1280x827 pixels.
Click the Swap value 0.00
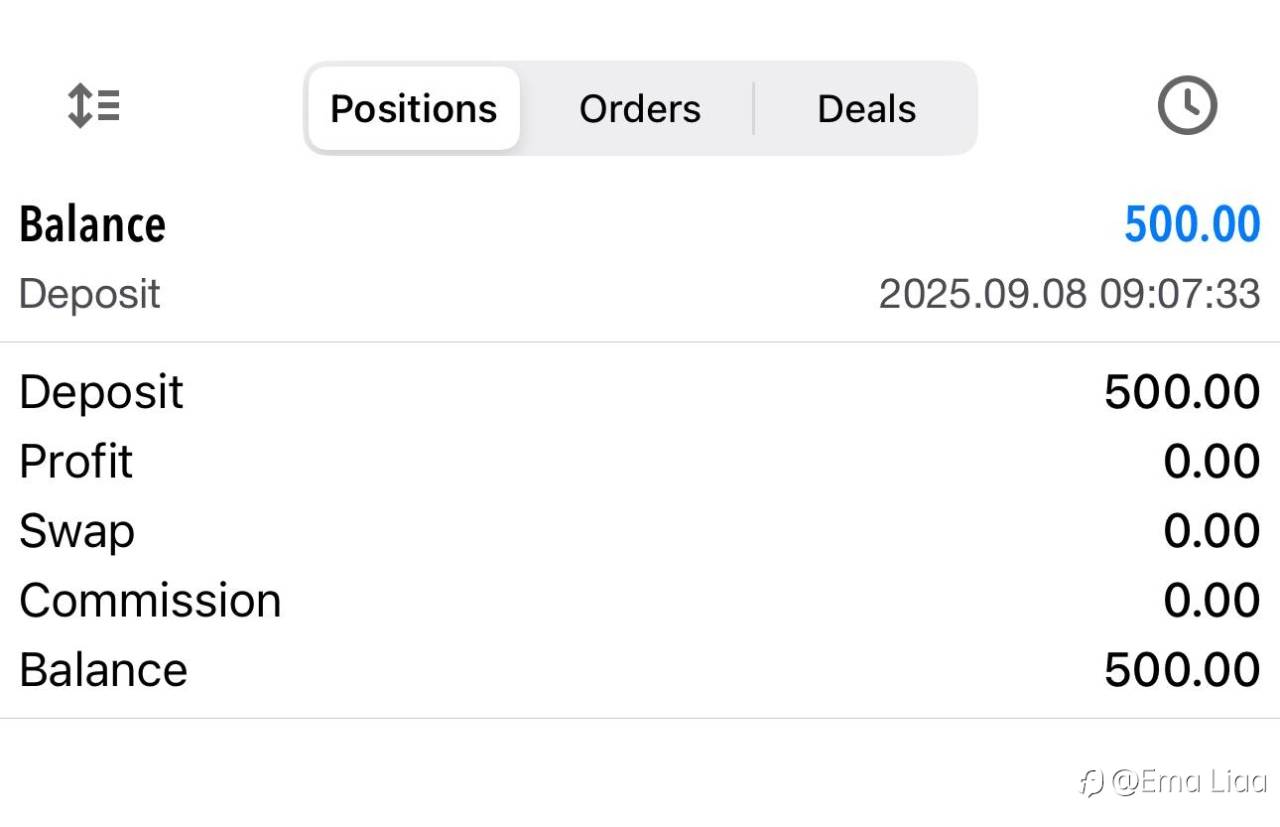[1211, 531]
